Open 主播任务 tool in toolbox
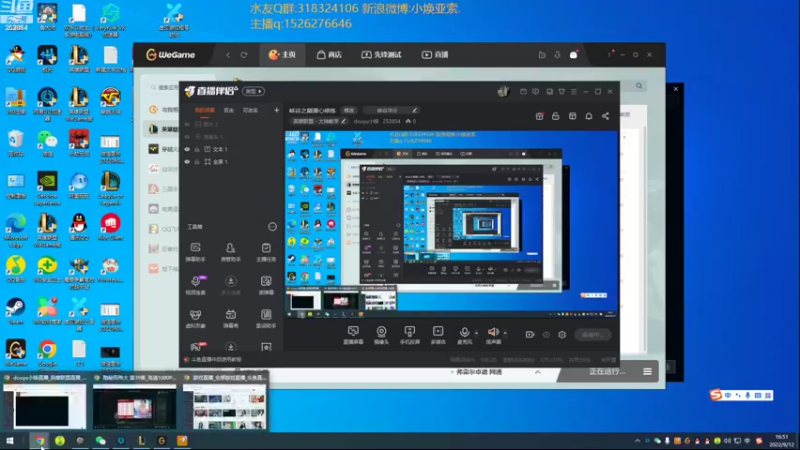800x450 pixels. tap(266, 252)
